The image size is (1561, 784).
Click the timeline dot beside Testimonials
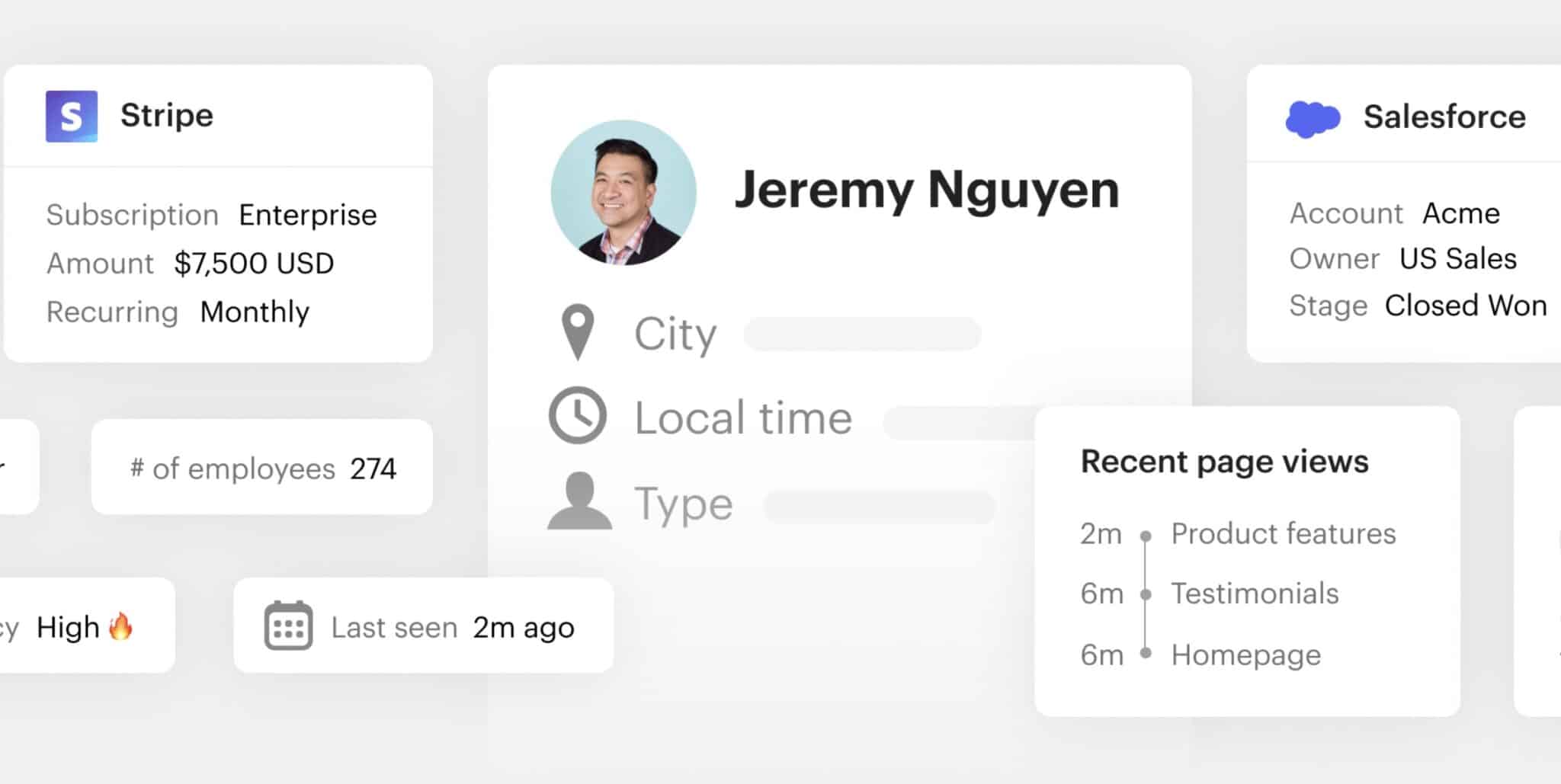click(1145, 594)
